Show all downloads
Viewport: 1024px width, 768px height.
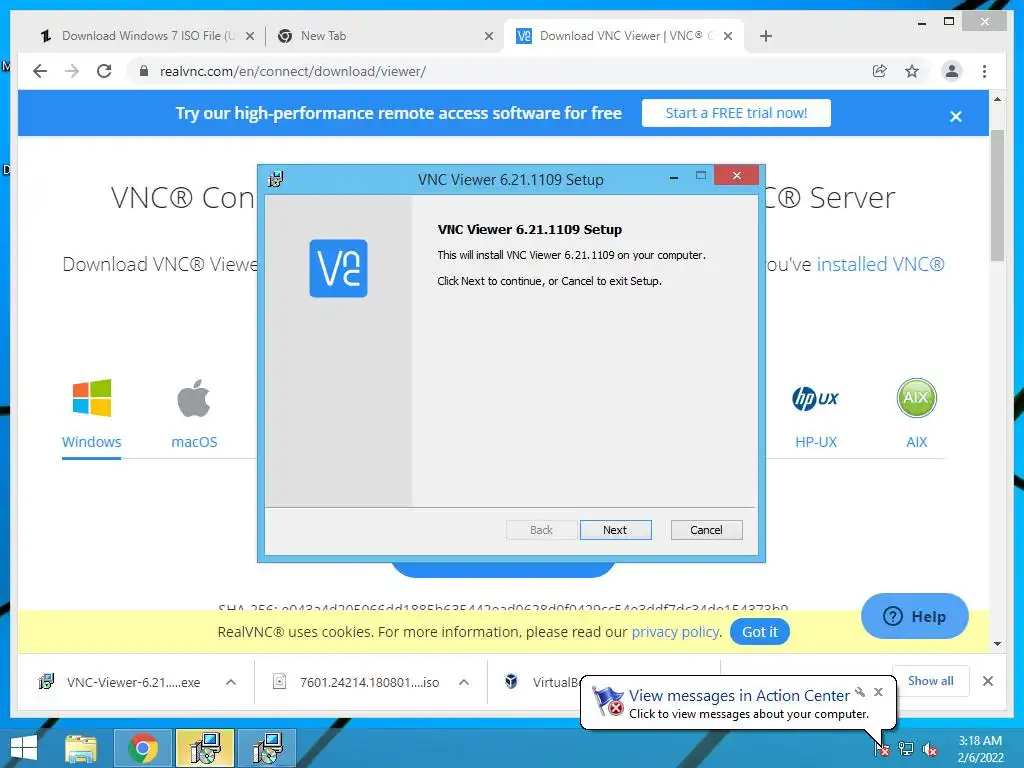click(x=930, y=680)
